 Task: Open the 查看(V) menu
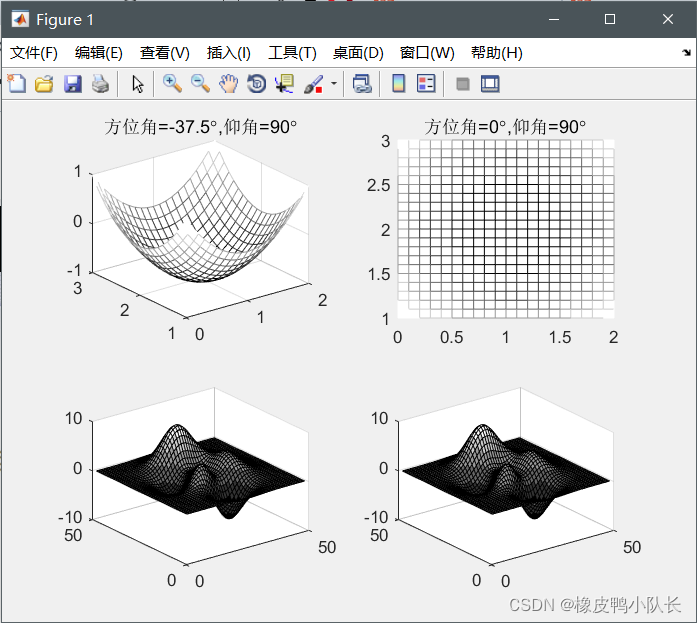coord(164,53)
